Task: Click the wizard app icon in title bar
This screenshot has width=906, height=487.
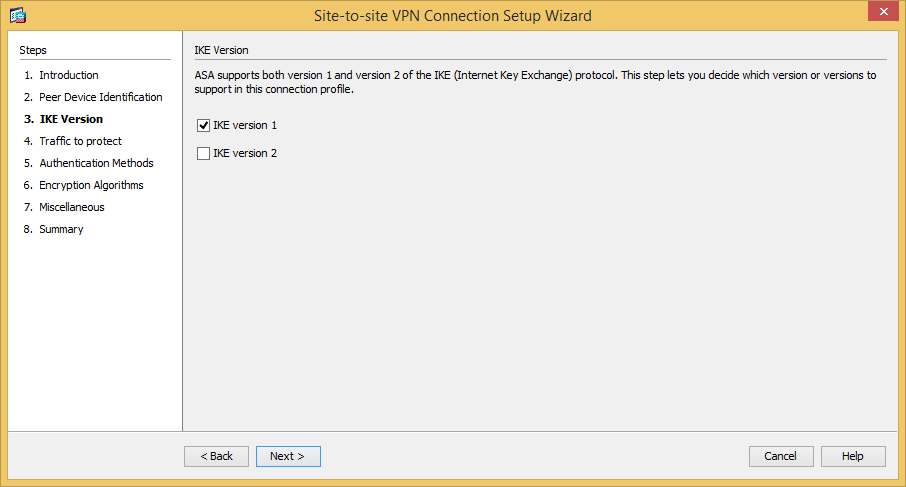Action: [18, 15]
